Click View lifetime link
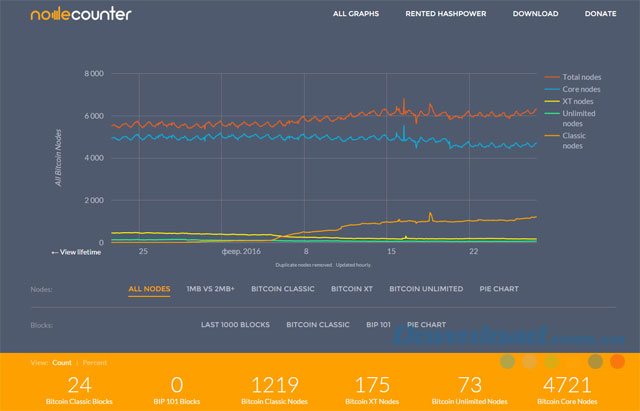 (76, 252)
